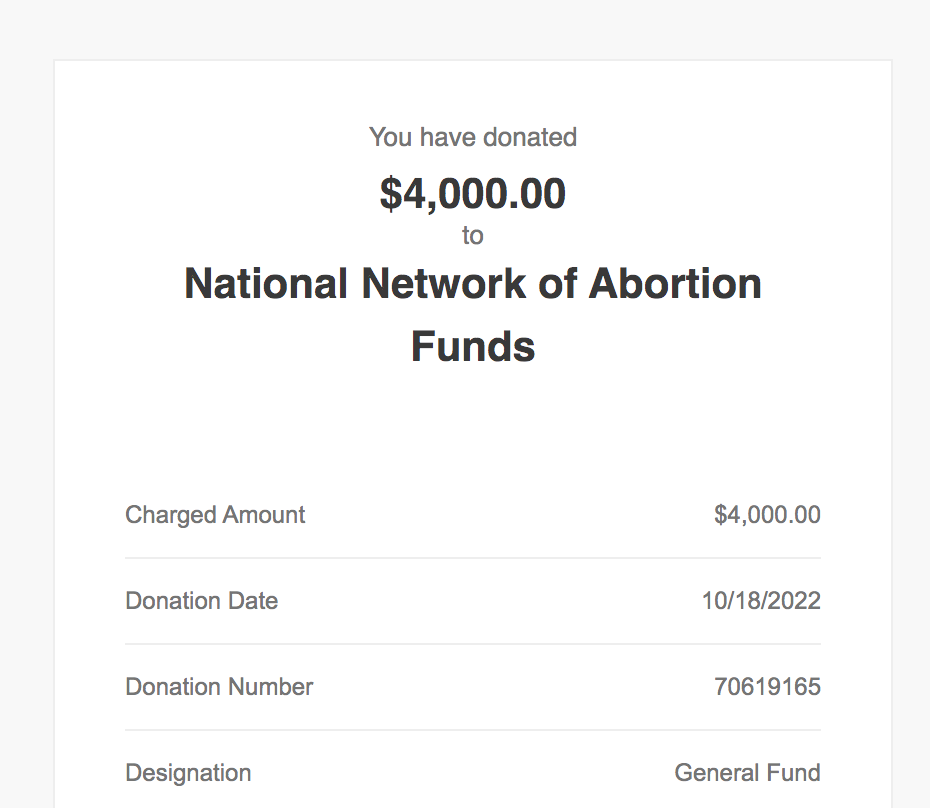930x808 pixels.
Task: Click the $4,000.00 charged amount value
Action: point(767,515)
